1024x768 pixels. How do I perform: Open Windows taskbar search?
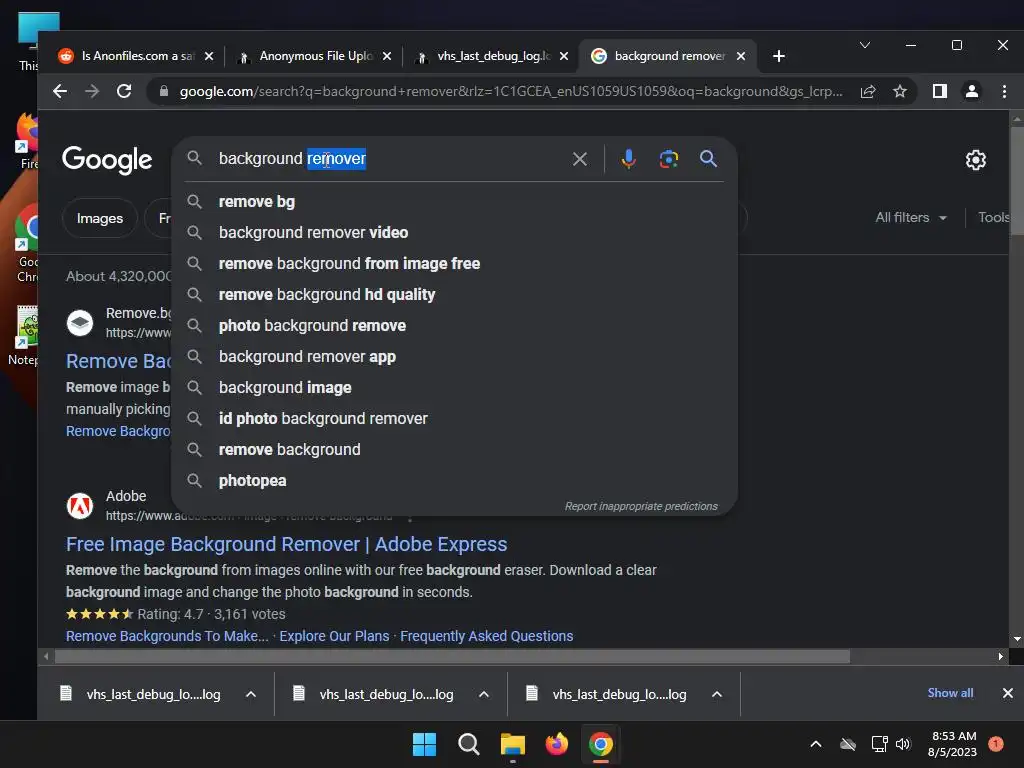tap(468, 744)
